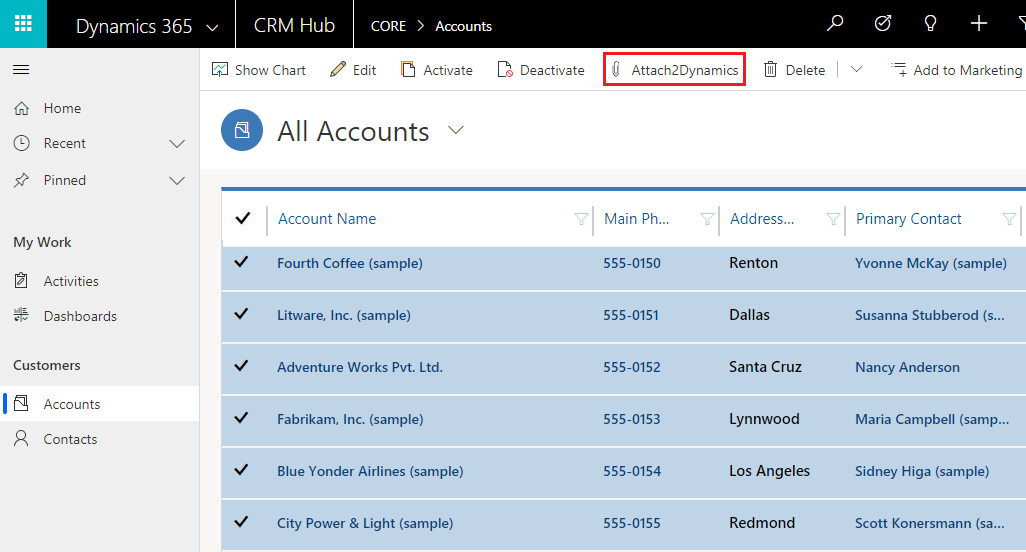
Task: Filter the Address column
Action: [833, 219]
